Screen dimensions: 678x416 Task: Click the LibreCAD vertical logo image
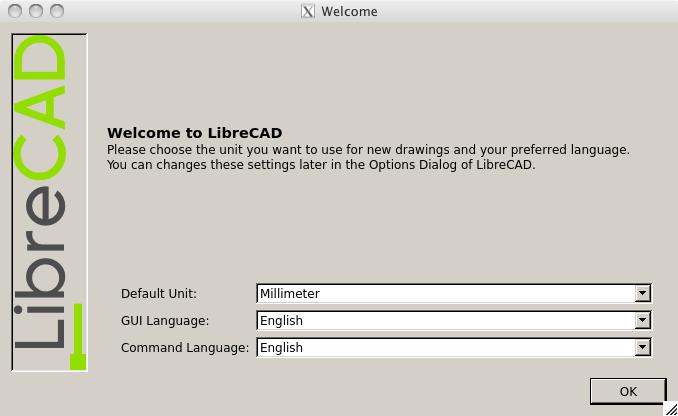(x=49, y=202)
